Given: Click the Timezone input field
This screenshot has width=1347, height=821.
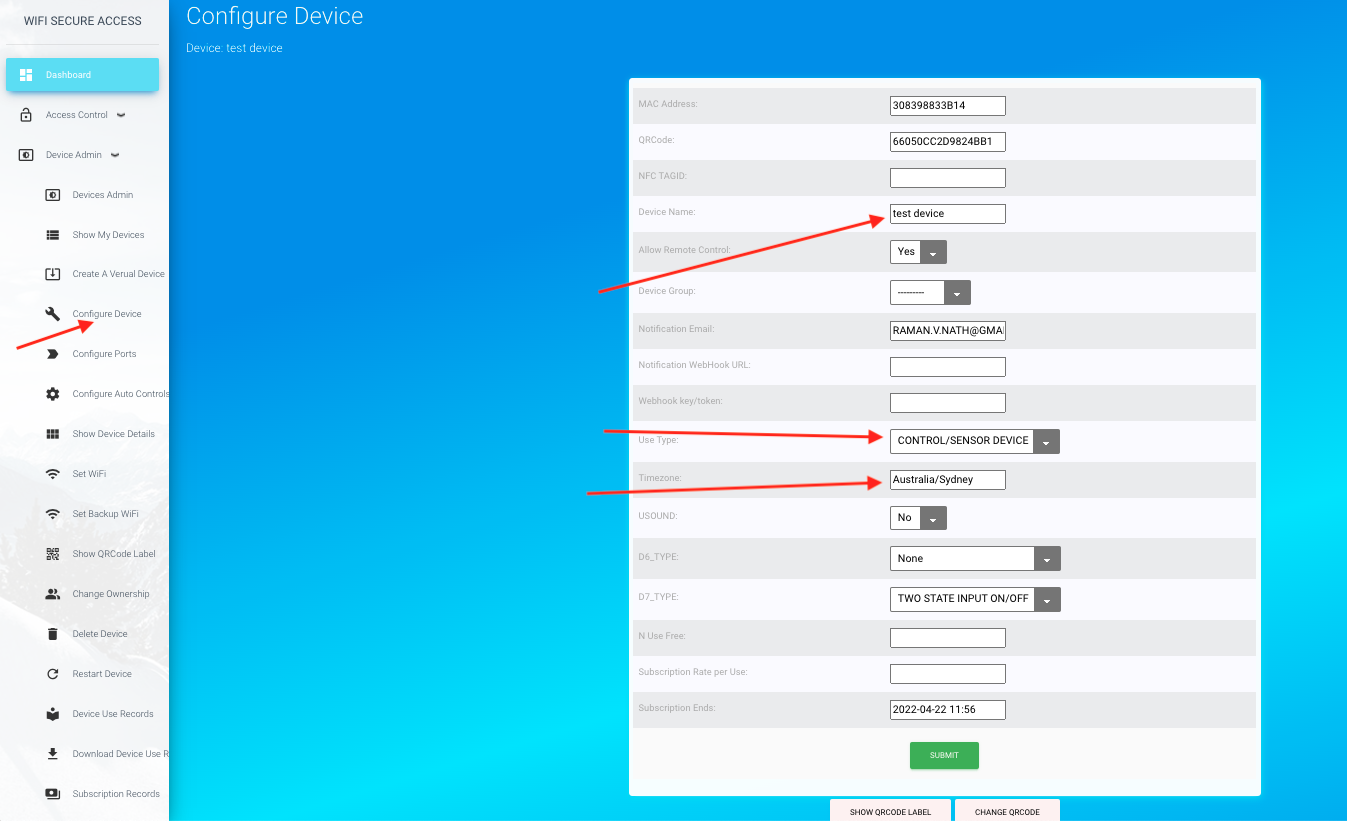Looking at the screenshot, I should (x=948, y=480).
